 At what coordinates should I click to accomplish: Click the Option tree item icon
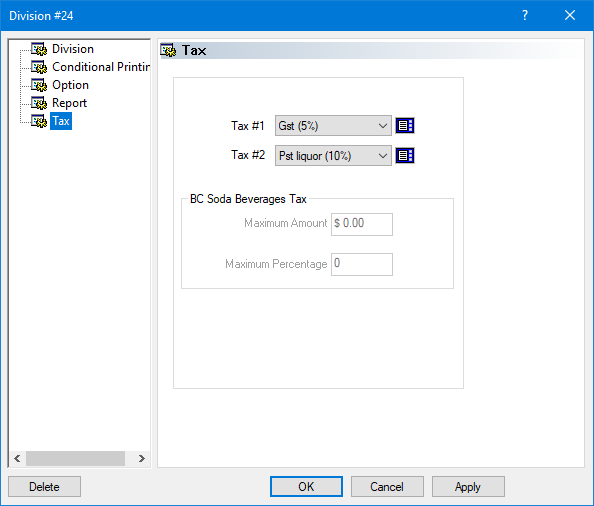coord(39,85)
